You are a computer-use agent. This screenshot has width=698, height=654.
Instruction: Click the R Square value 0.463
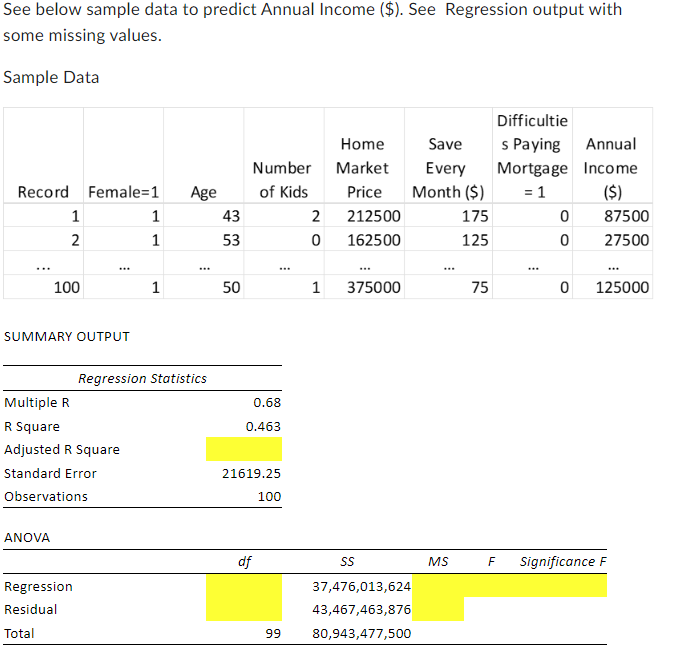[263, 427]
